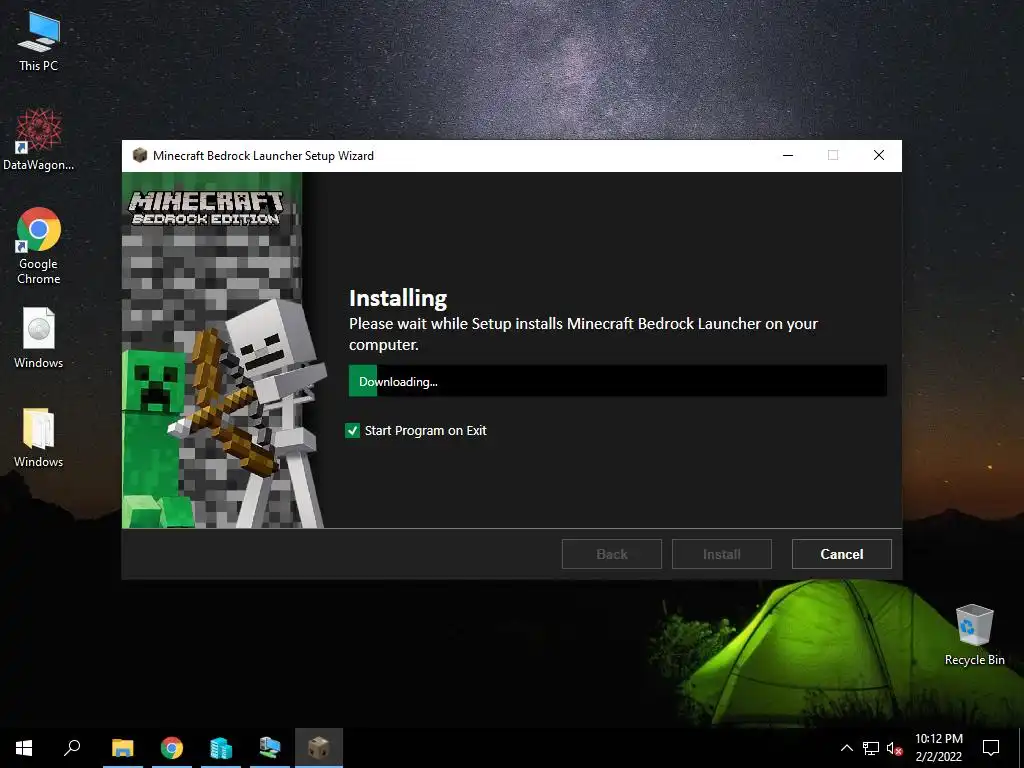Uncheck Start Program on Exit
Screen dimensions: 1024x768
click(352, 430)
